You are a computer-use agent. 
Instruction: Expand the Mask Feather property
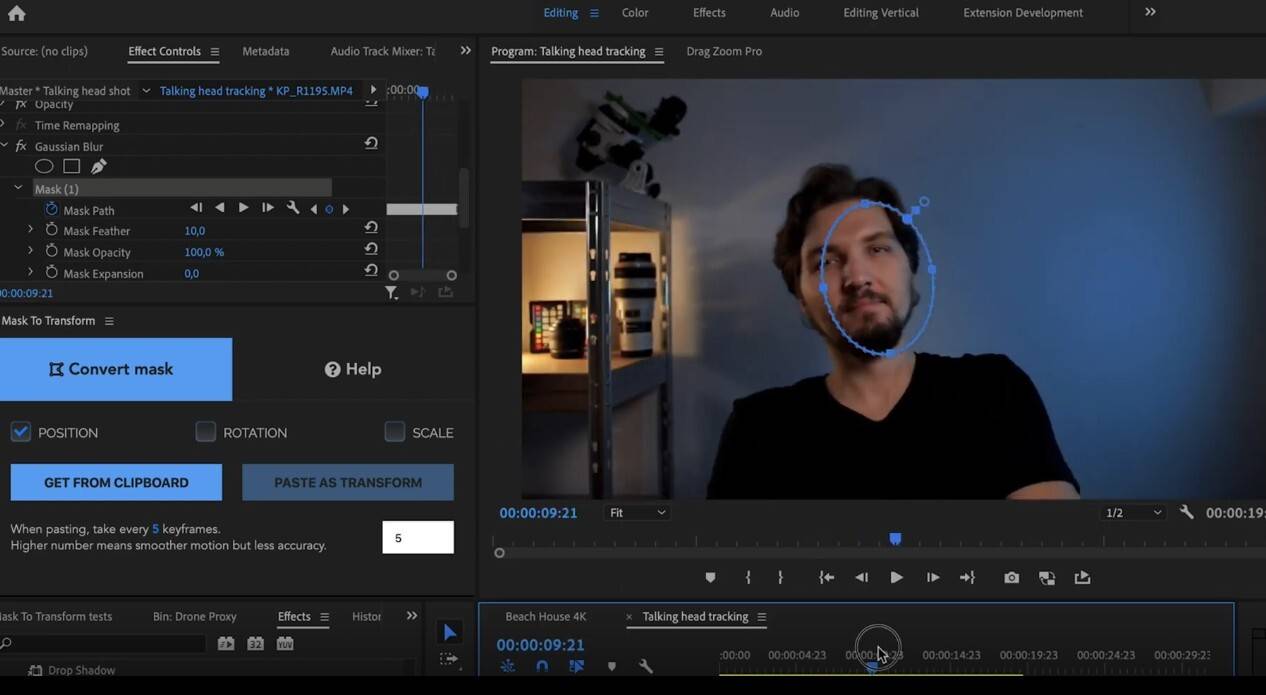[30, 230]
